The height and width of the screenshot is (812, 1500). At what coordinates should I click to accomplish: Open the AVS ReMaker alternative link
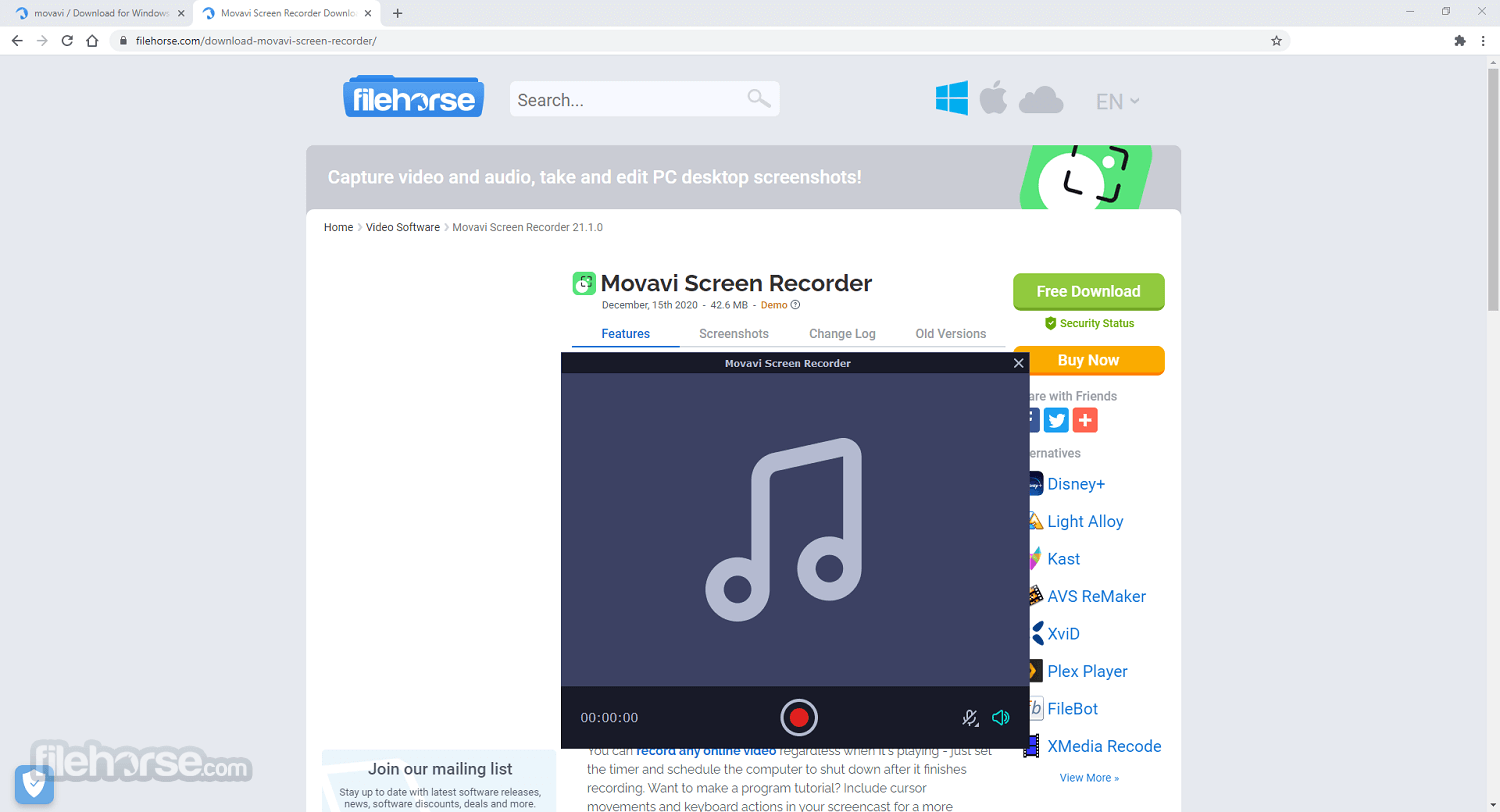pos(1097,596)
